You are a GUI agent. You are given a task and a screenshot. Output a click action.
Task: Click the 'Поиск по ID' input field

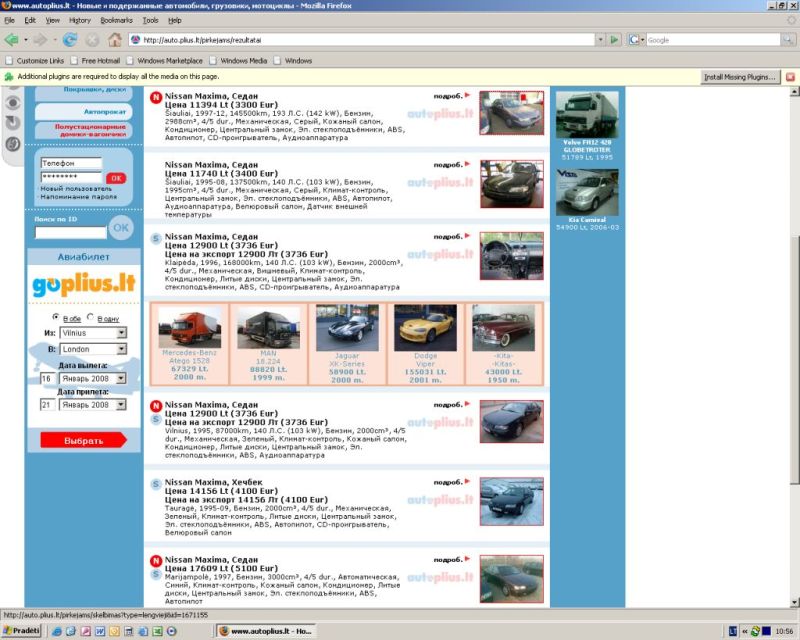tap(70, 233)
